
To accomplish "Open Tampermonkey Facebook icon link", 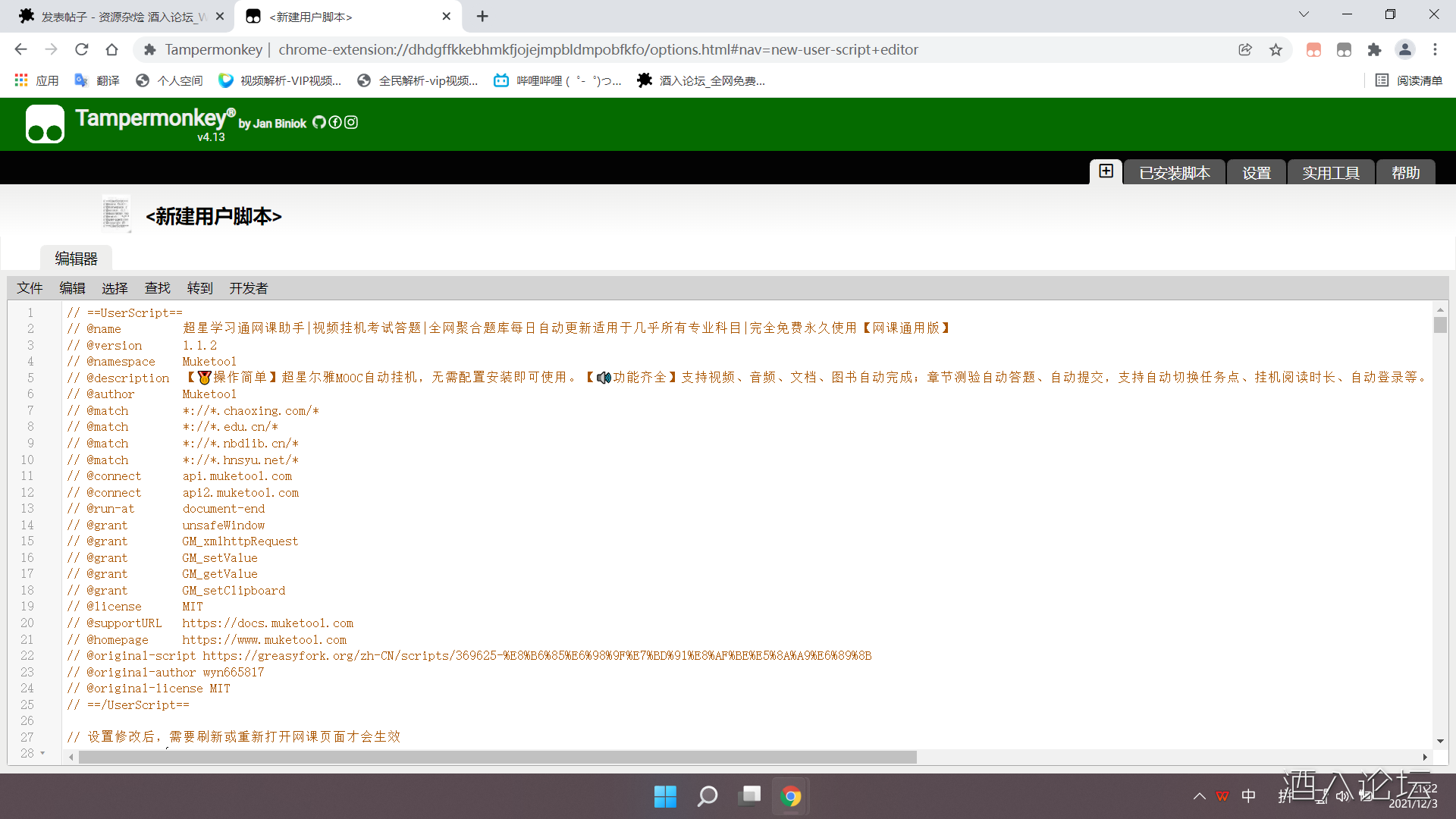I will click(335, 122).
